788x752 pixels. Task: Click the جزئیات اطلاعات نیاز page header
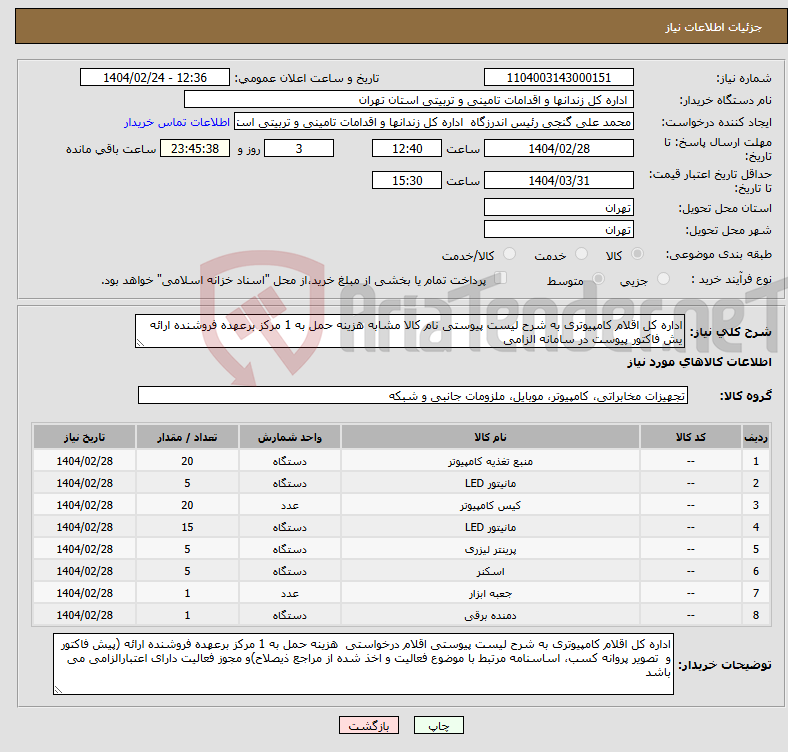click(x=713, y=27)
